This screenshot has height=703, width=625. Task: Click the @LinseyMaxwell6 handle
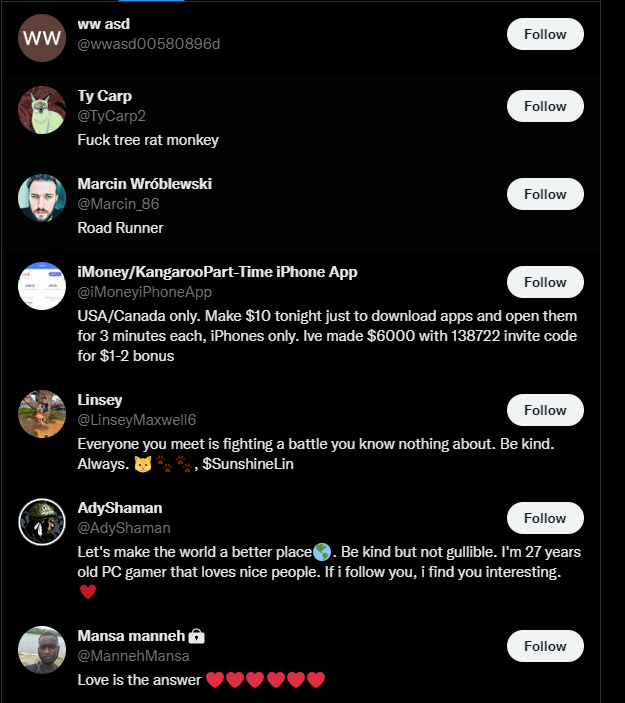click(x=137, y=420)
